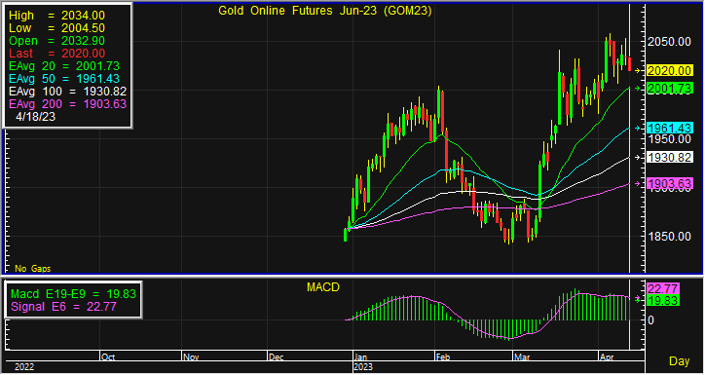Select EAvg 100 = 1930.82 legend entry

click(67, 91)
